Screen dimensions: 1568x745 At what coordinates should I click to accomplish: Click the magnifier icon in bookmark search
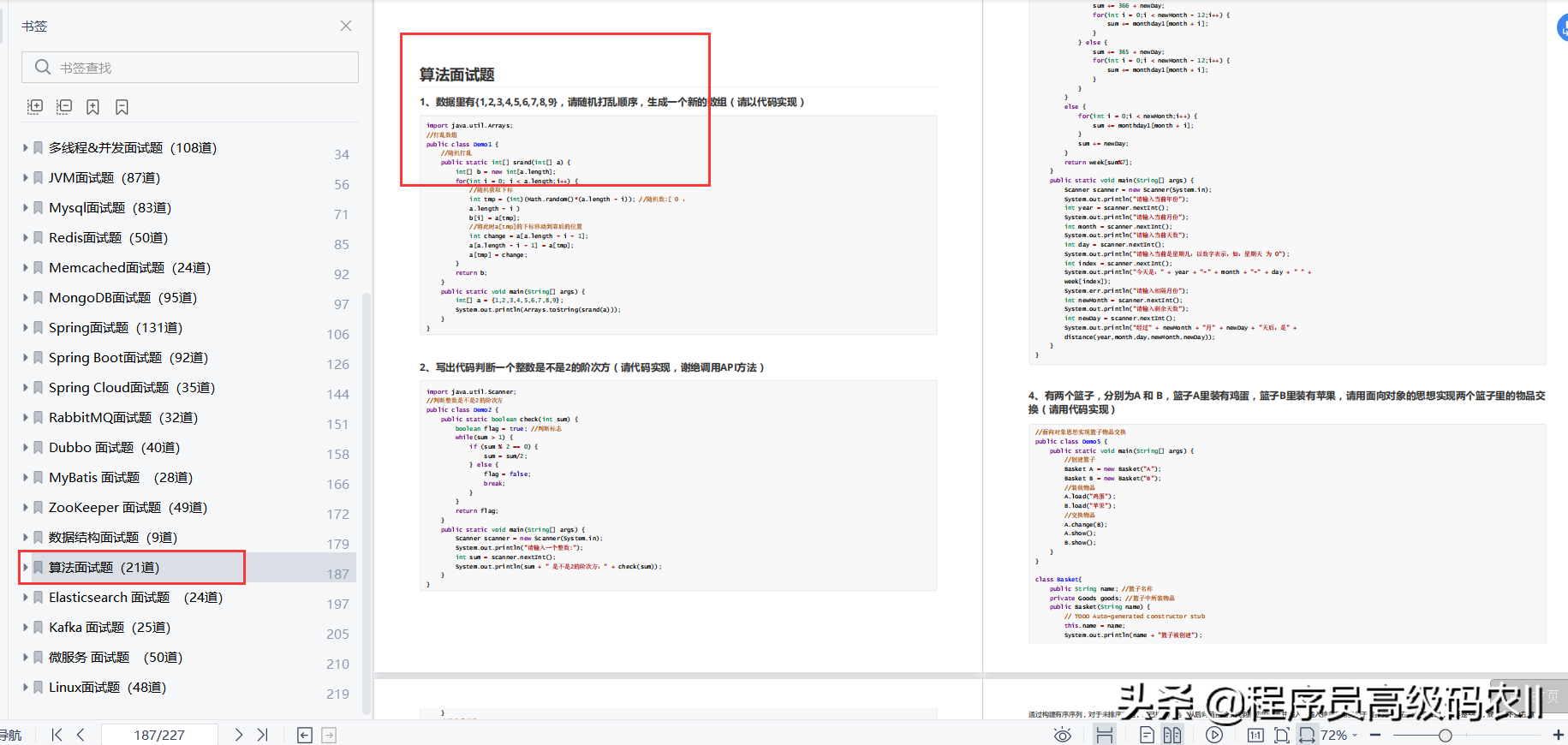pos(42,67)
